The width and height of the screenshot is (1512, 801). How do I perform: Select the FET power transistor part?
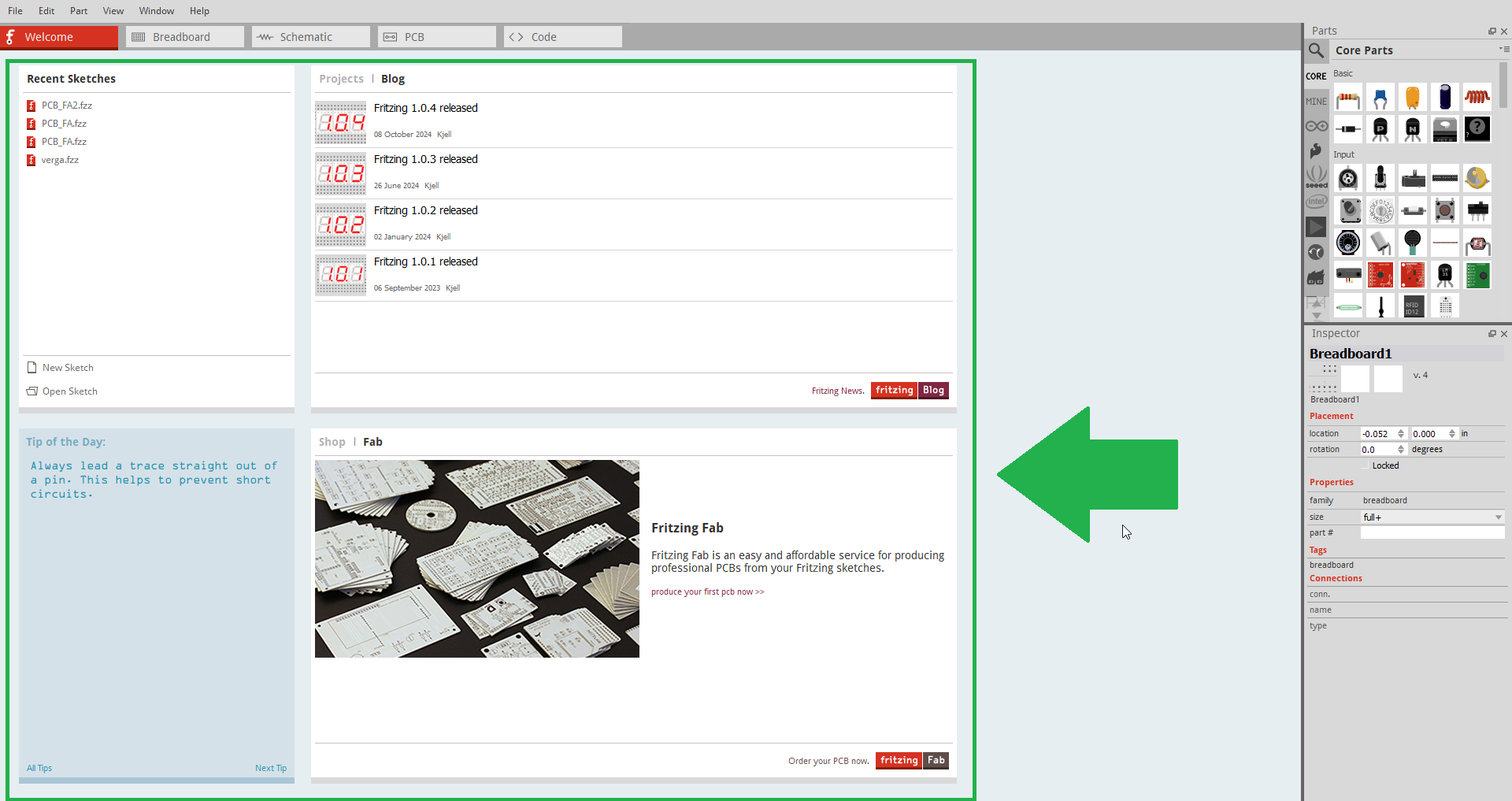tap(1445, 129)
